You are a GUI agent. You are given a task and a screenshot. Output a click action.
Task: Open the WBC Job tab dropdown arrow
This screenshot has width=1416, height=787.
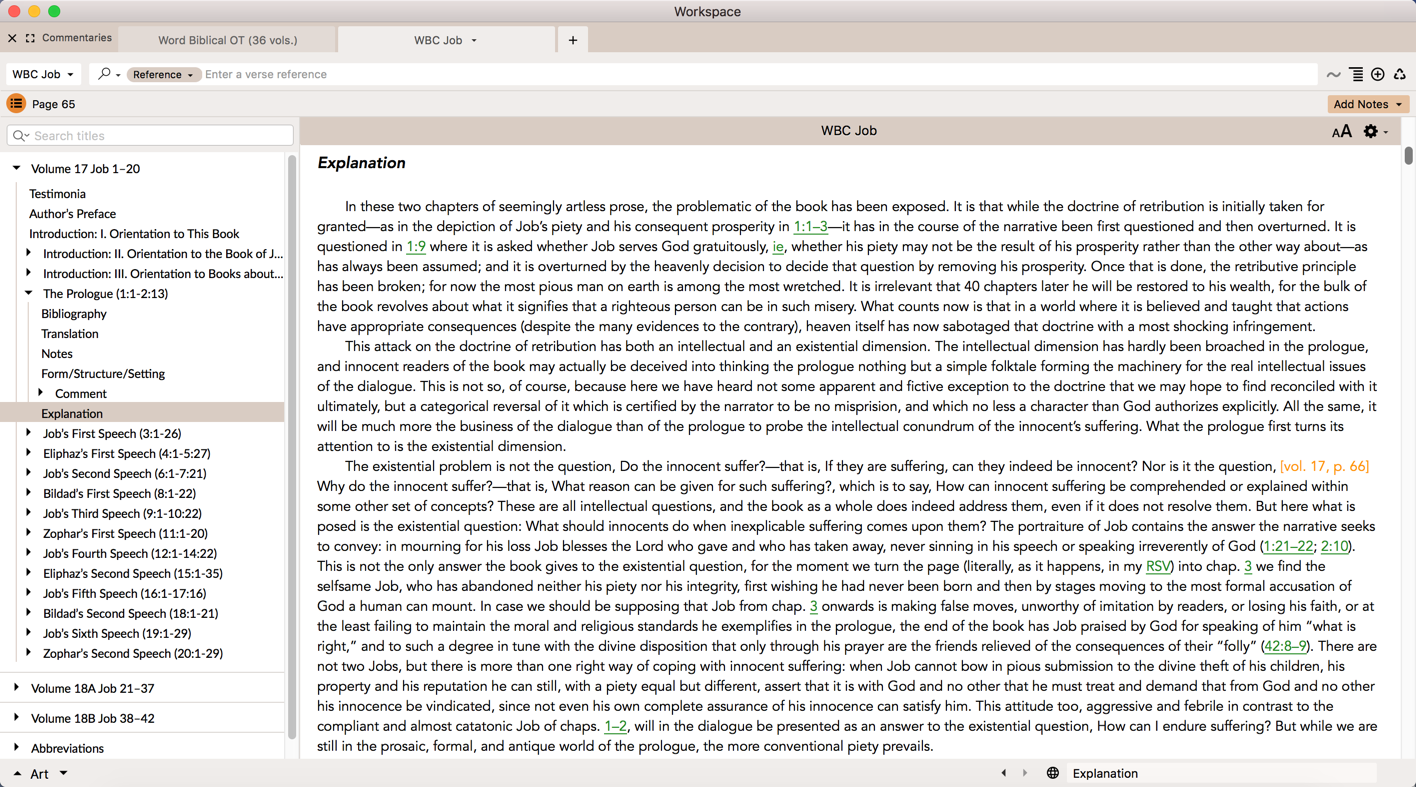pos(474,41)
